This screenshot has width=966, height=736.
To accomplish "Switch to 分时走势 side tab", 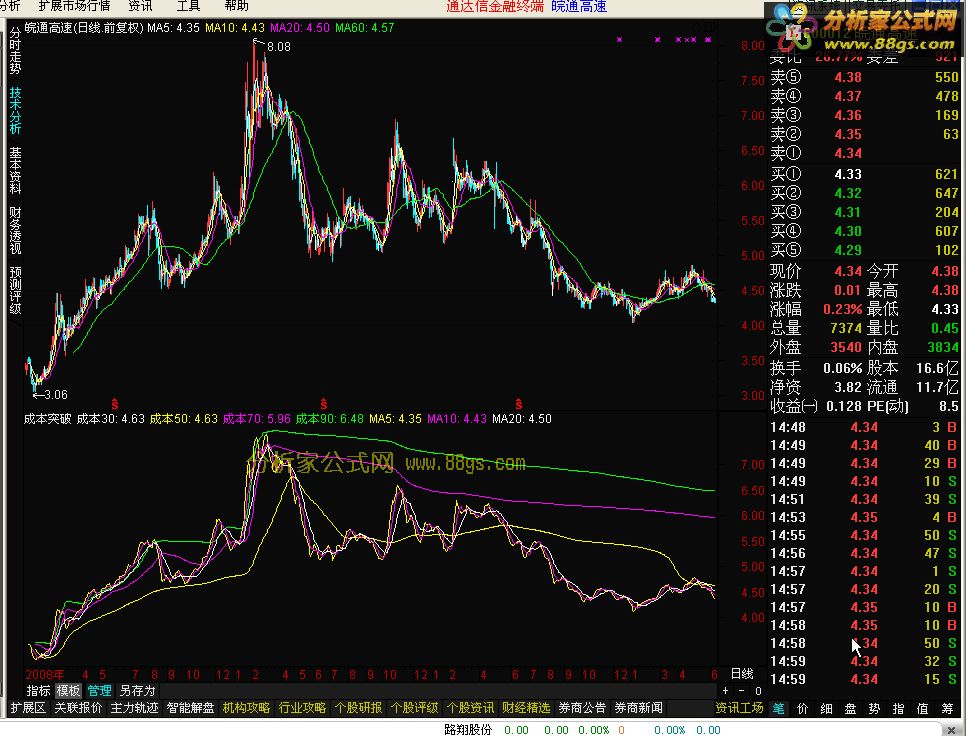I will tap(15, 51).
